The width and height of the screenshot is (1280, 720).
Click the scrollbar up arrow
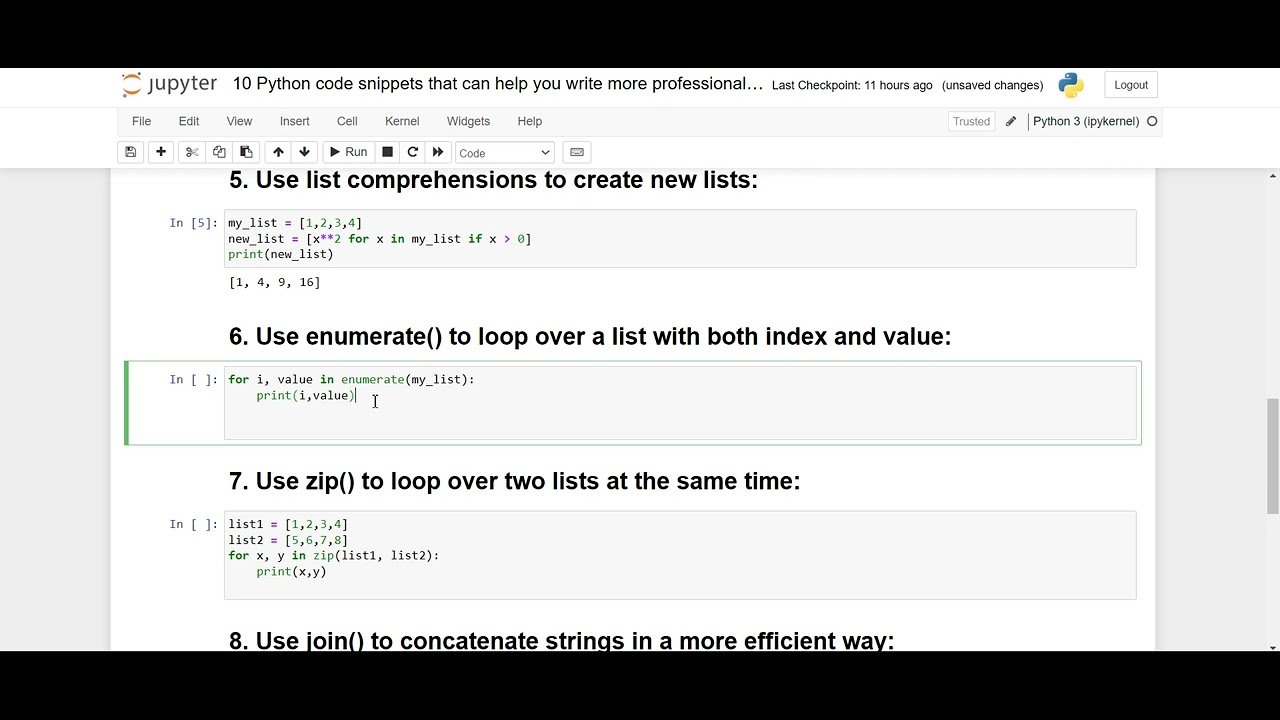tap(1273, 176)
